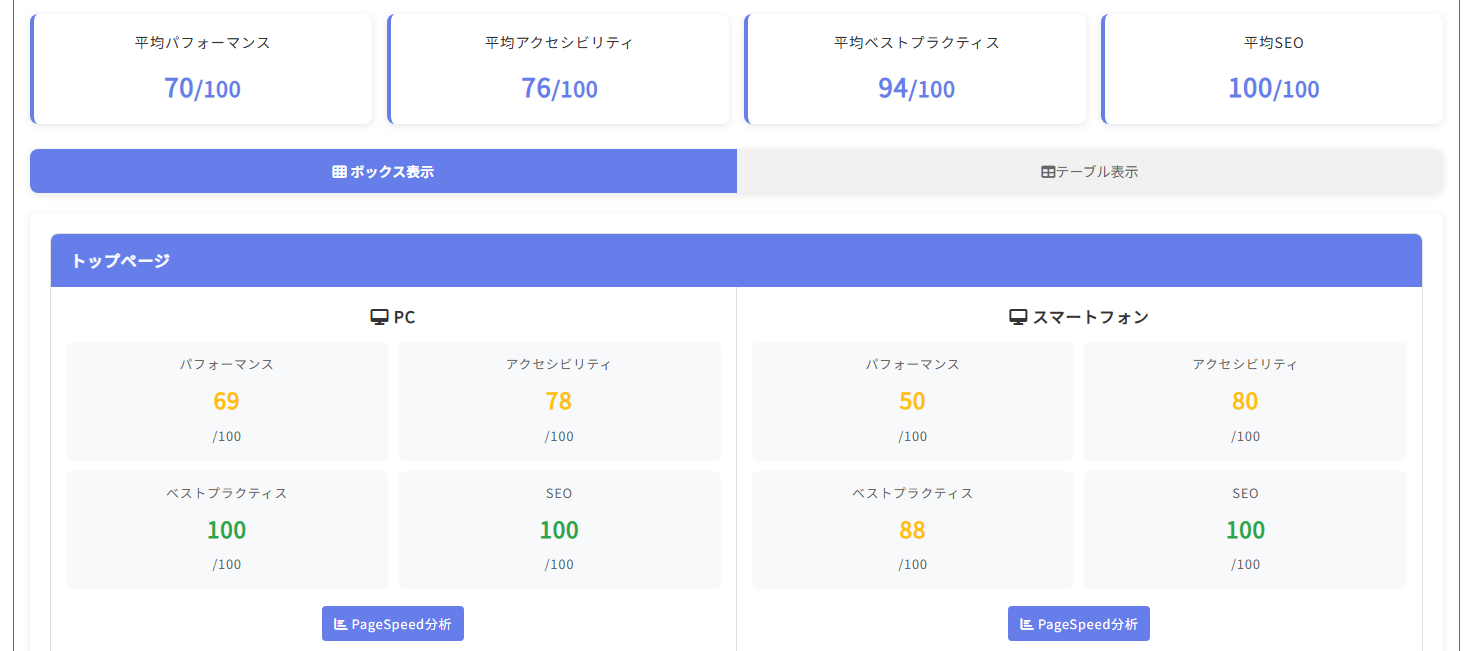1478x651 pixels.
Task: Click chart icon on PC PageSpeed分析 button
Action: (x=341, y=624)
